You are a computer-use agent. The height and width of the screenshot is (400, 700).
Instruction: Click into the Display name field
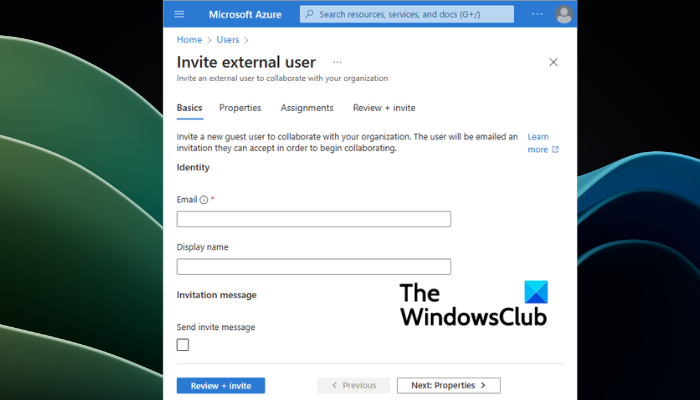[313, 267]
